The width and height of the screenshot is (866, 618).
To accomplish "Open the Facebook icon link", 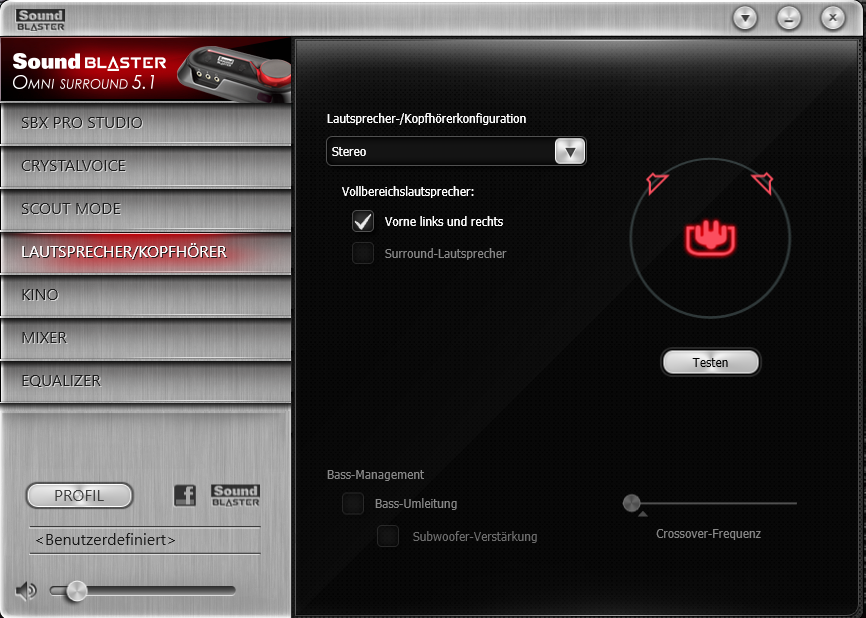I will [x=184, y=495].
